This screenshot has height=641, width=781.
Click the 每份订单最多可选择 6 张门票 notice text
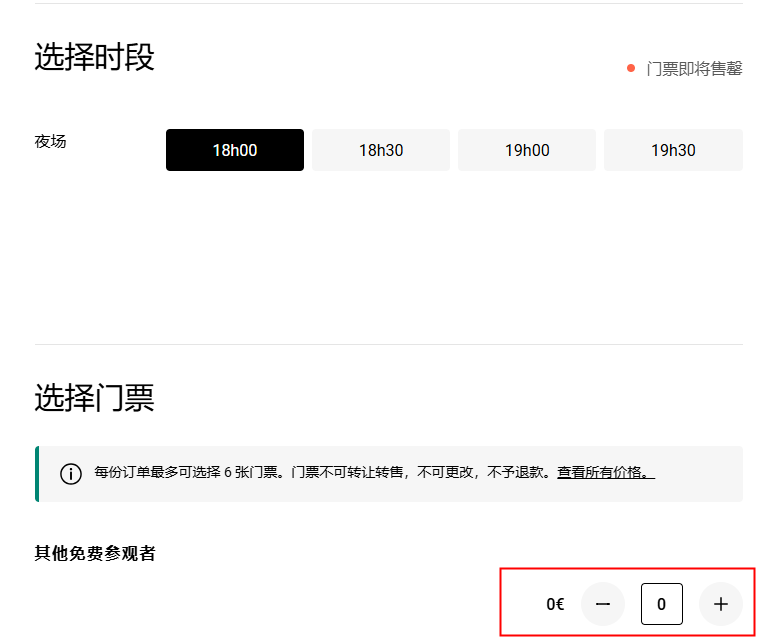190,473
